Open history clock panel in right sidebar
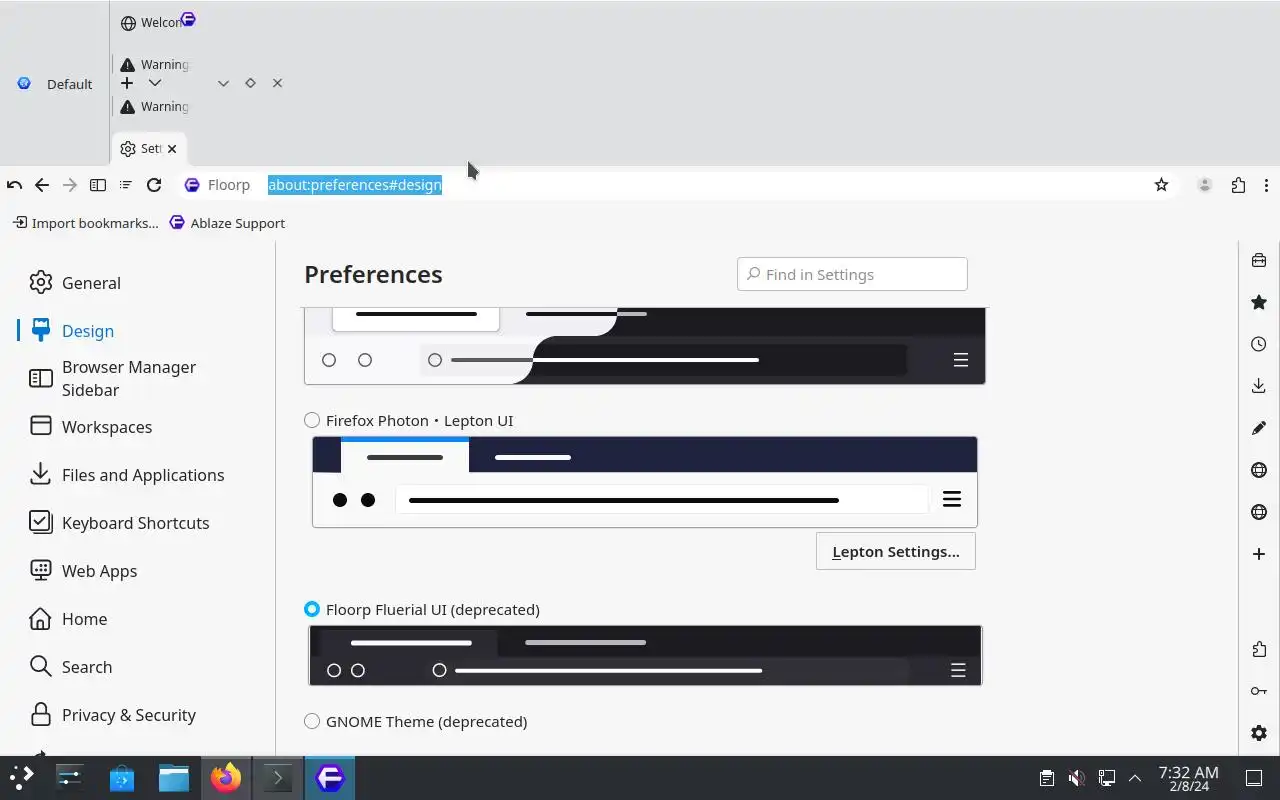The width and height of the screenshot is (1280, 800). (1259, 344)
